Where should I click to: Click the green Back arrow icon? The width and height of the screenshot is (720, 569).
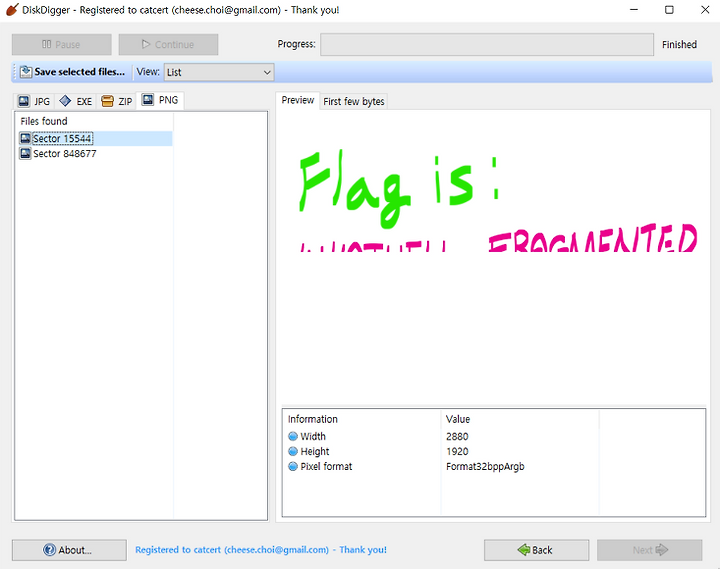pos(523,550)
